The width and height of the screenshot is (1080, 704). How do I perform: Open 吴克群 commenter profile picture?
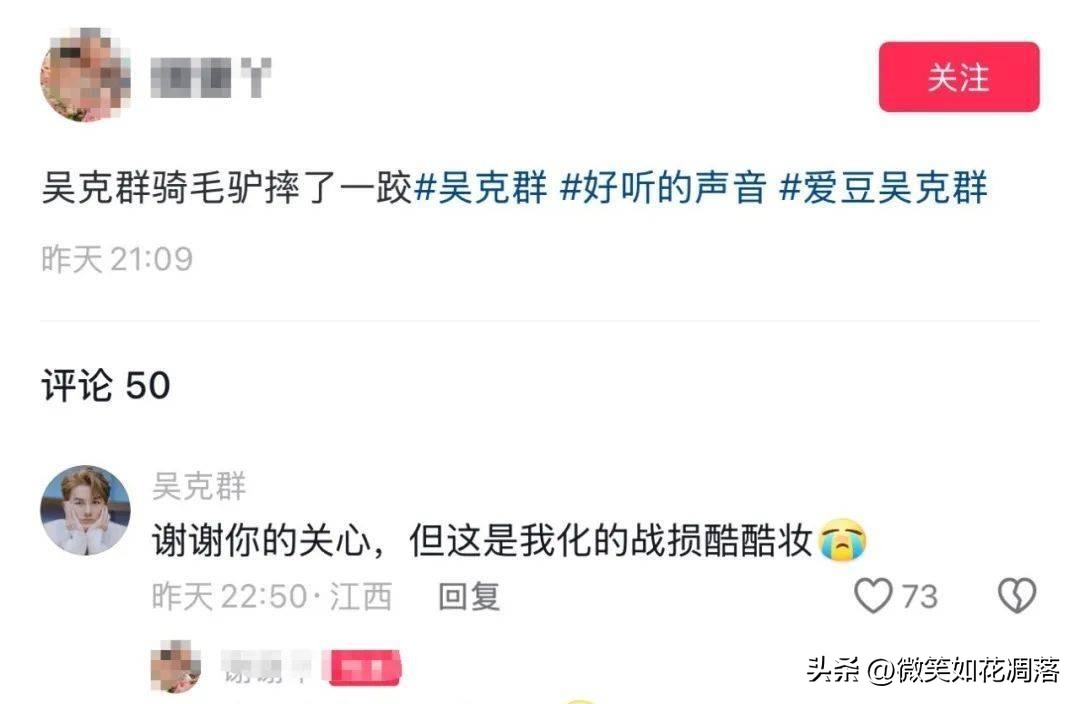point(85,510)
